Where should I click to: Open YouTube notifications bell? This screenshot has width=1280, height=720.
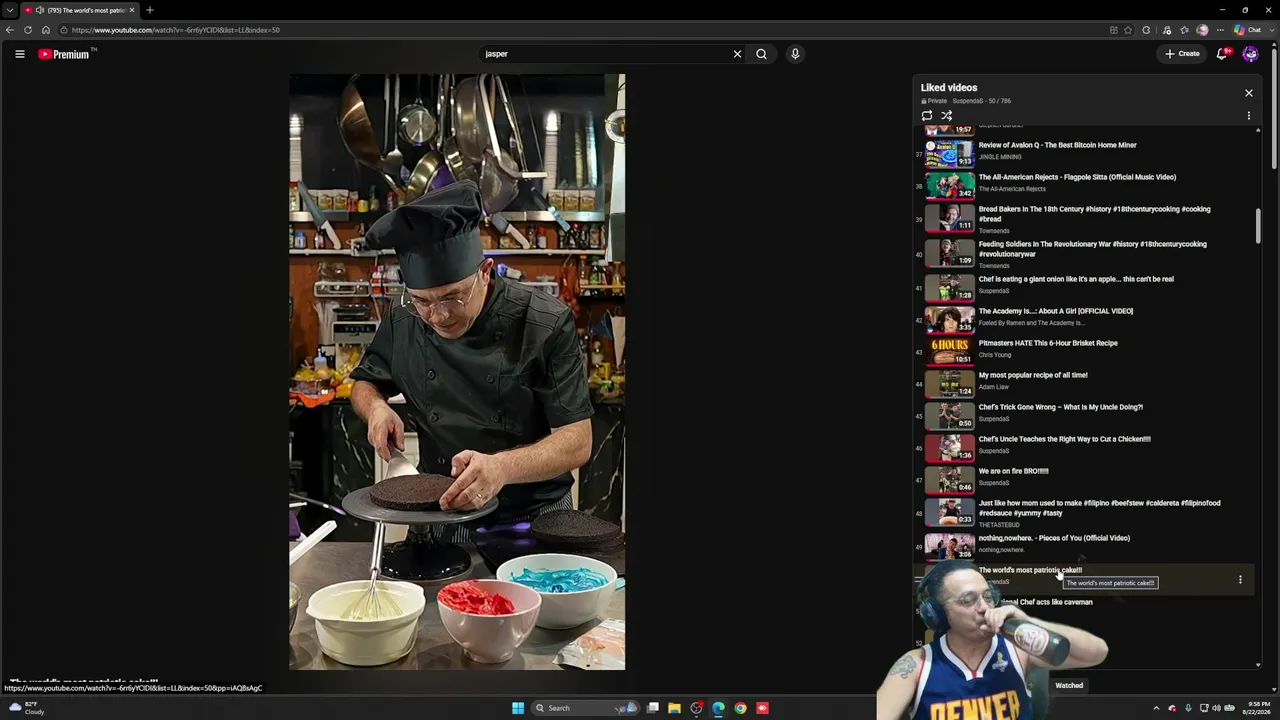click(x=1222, y=54)
